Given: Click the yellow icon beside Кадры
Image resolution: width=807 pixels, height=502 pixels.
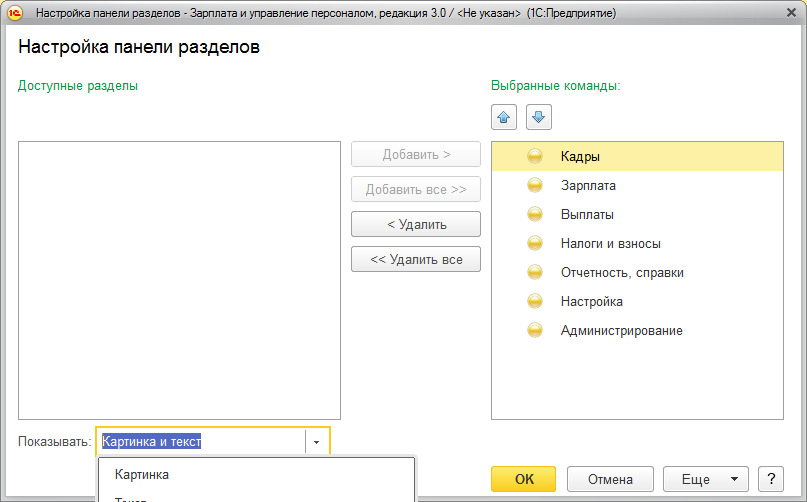Looking at the screenshot, I should tap(535, 156).
